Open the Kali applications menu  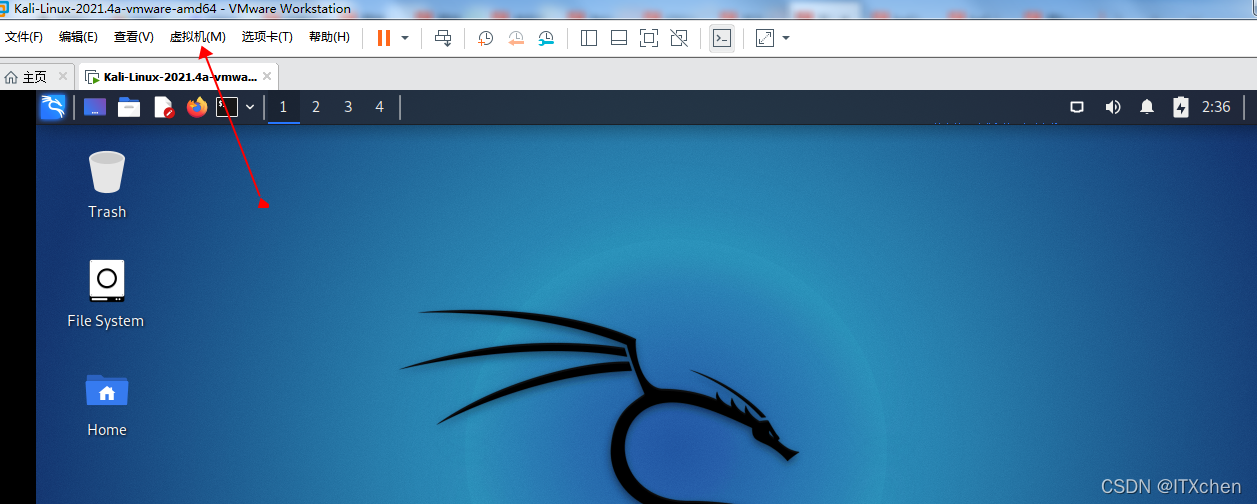[53, 107]
